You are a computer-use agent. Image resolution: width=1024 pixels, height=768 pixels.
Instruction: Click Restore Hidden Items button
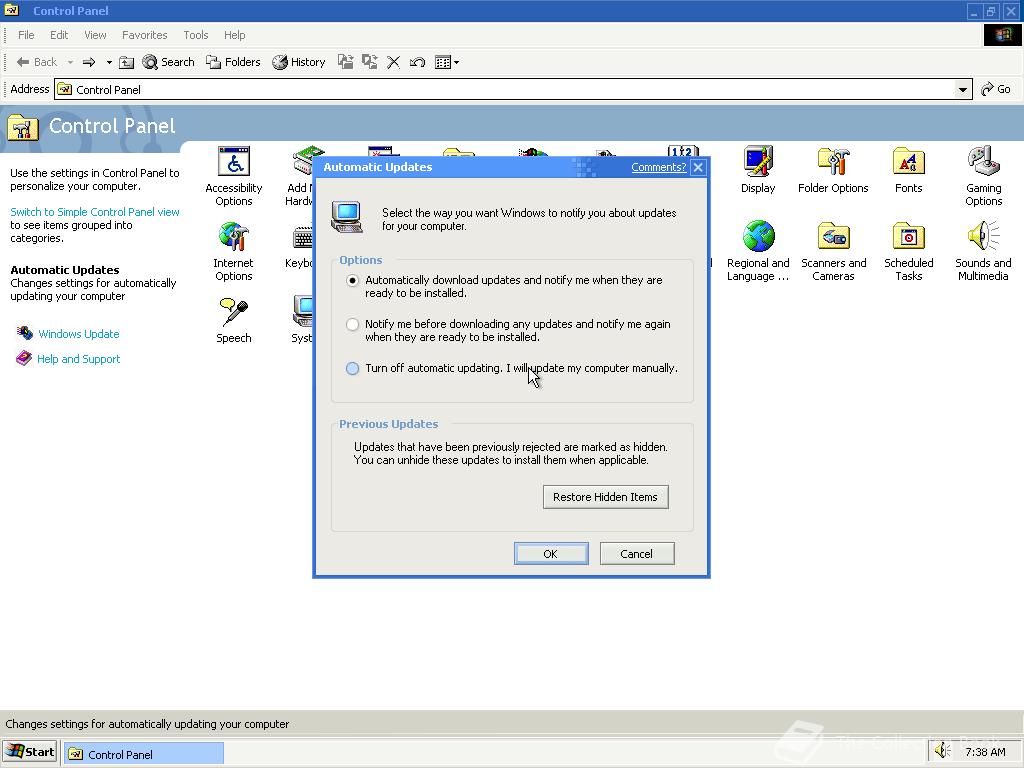(x=605, y=497)
